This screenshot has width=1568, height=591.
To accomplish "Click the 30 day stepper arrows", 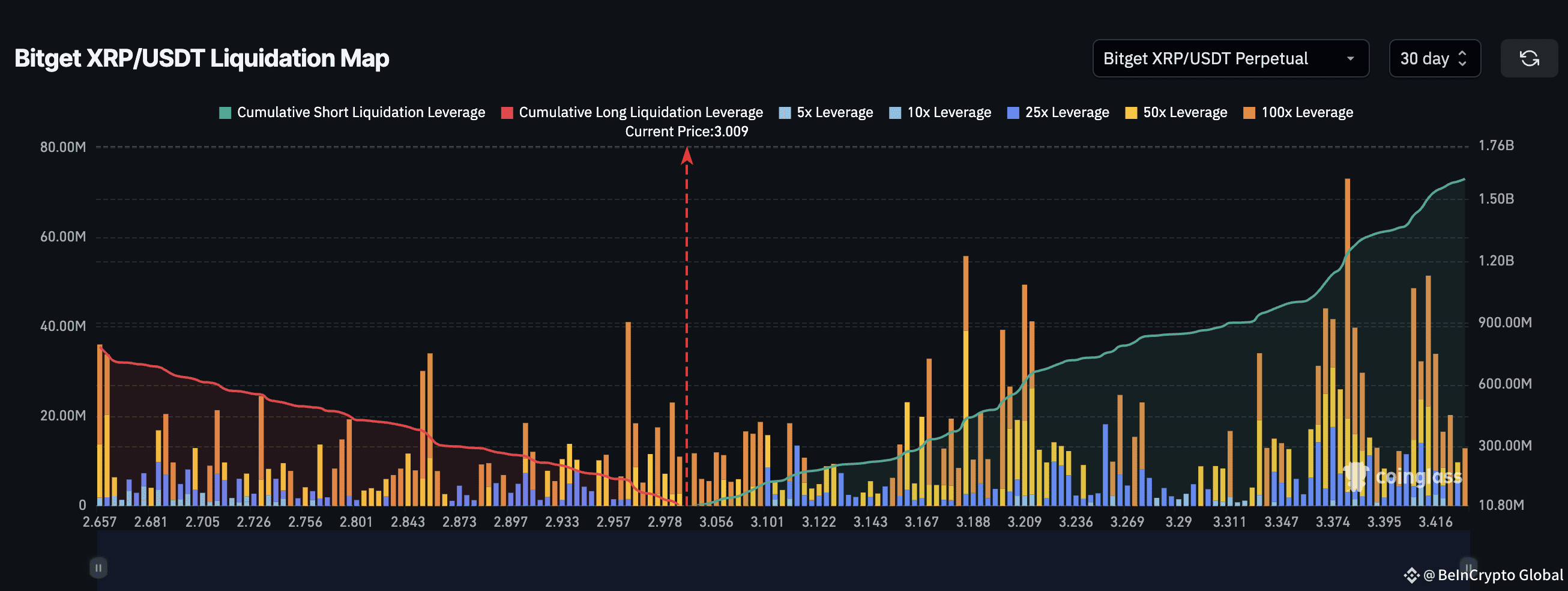I will click(x=1462, y=58).
